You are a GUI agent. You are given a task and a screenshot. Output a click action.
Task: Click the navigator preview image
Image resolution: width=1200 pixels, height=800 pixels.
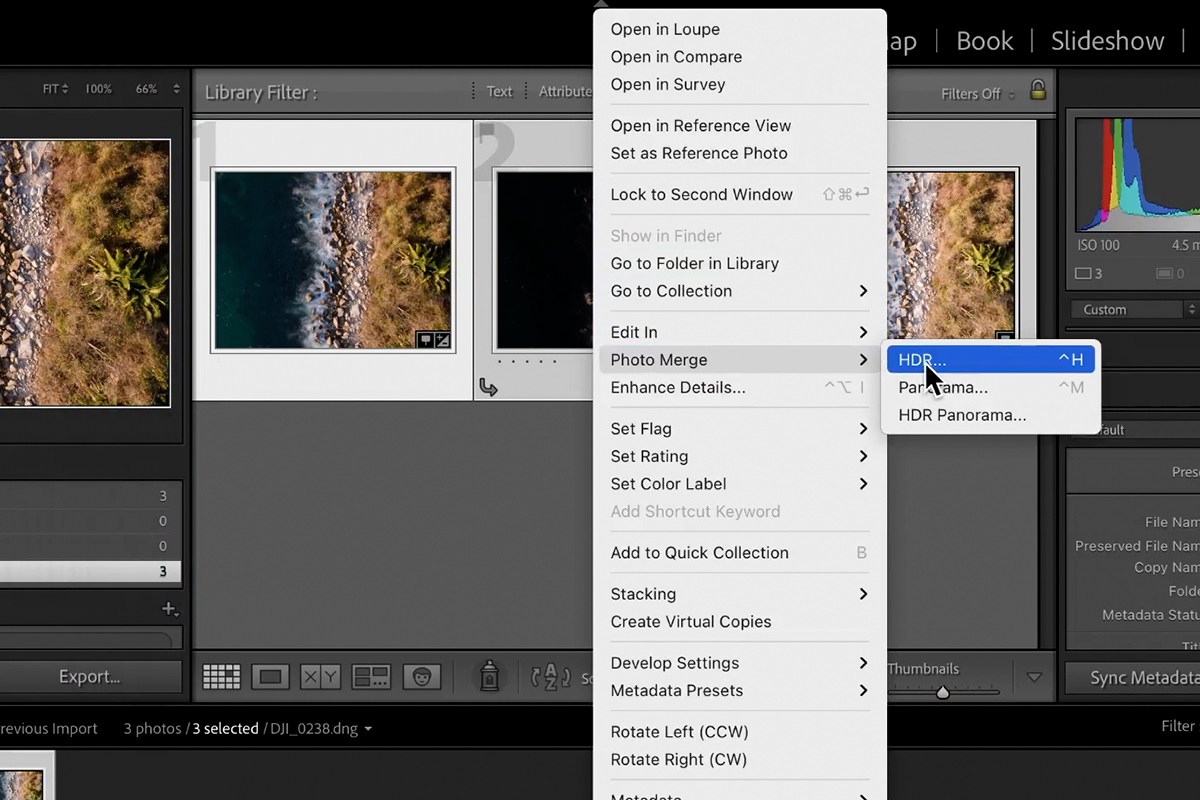(x=85, y=273)
